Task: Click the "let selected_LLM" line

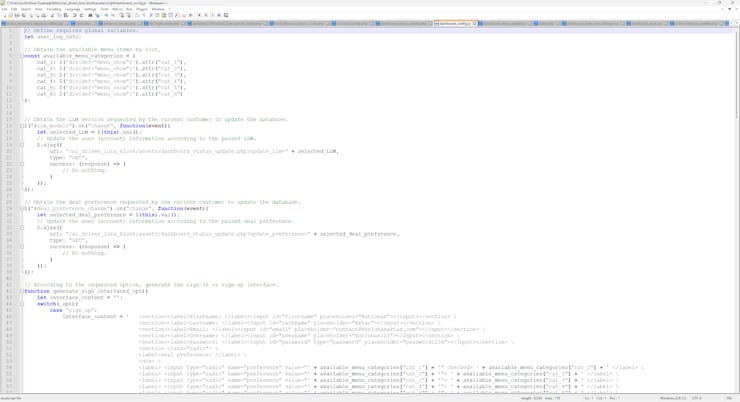Action: pyautogui.click(x=89, y=132)
